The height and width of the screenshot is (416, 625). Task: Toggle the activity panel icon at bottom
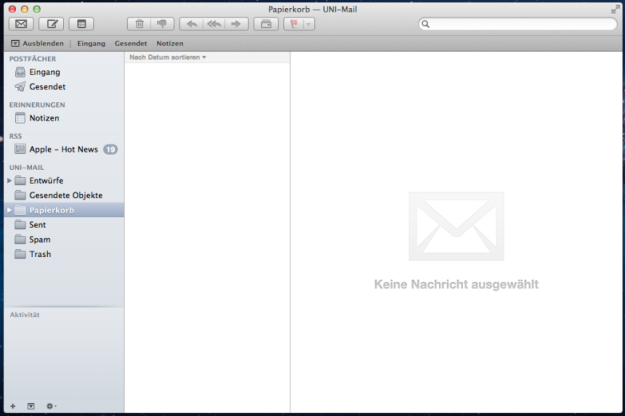tap(30, 406)
